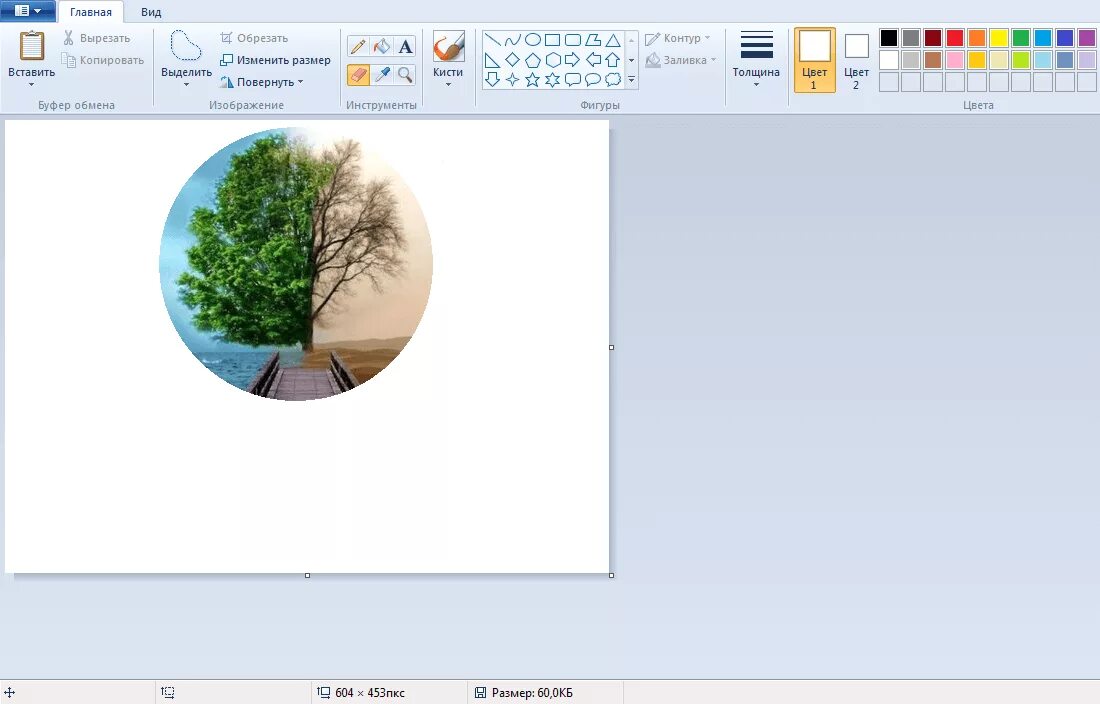Image resolution: width=1100 pixels, height=704 pixels.
Task: Open the Кисти brushes dropdown arrow
Action: (x=448, y=85)
